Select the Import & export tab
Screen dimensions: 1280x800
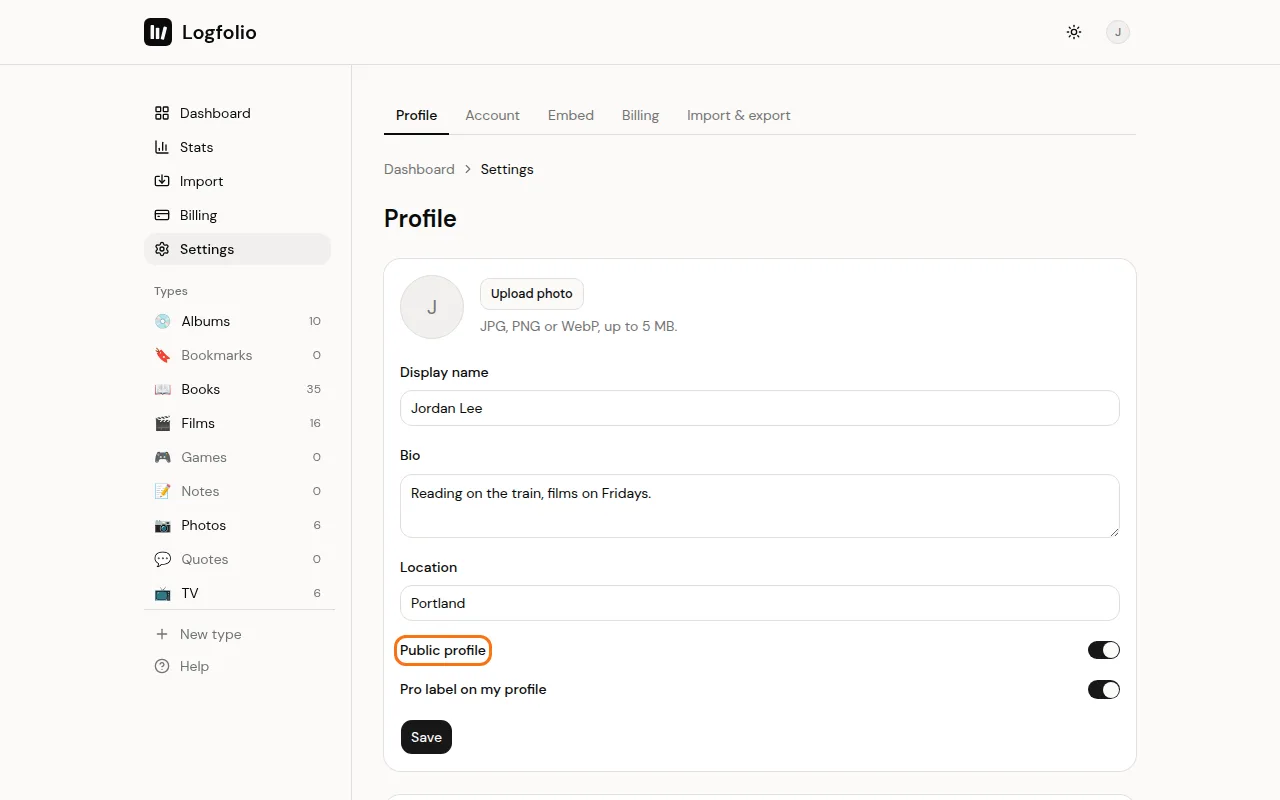738,115
